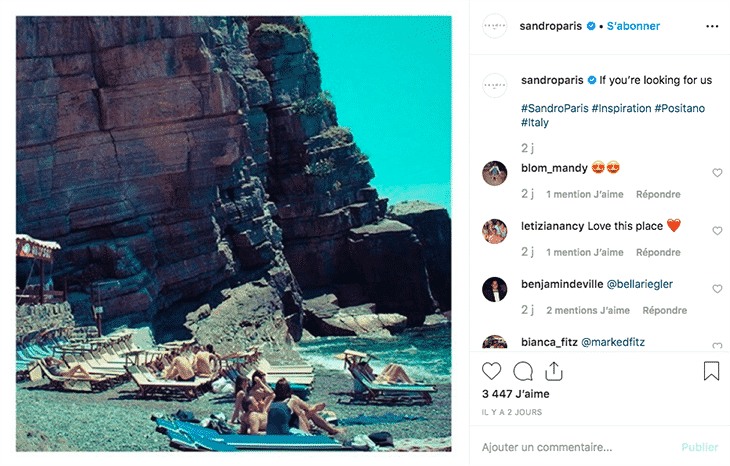Like benjamindeville's comment
Image resolution: width=730 pixels, height=466 pixels.
(717, 289)
